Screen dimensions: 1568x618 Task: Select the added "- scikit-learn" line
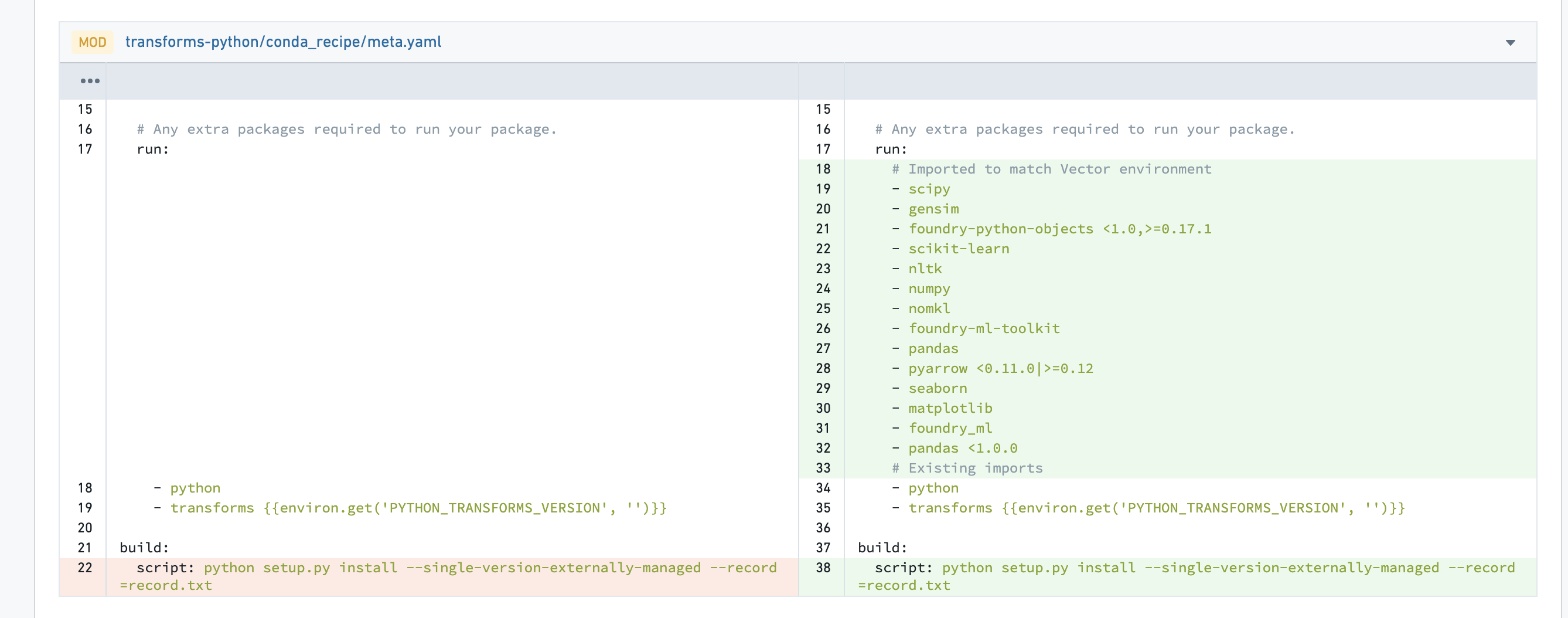(x=950, y=249)
